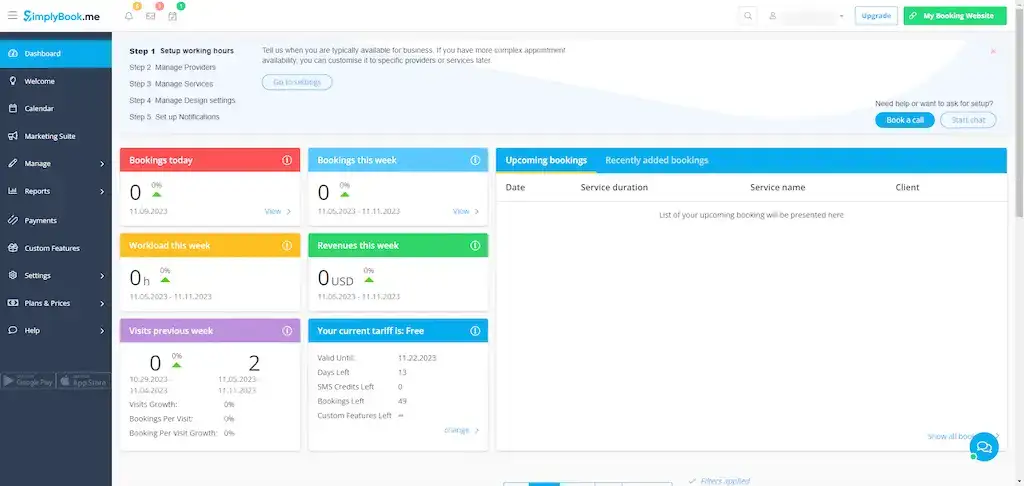Open Calendar from the sidebar
Image resolution: width=1024 pixels, height=486 pixels.
[x=39, y=108]
